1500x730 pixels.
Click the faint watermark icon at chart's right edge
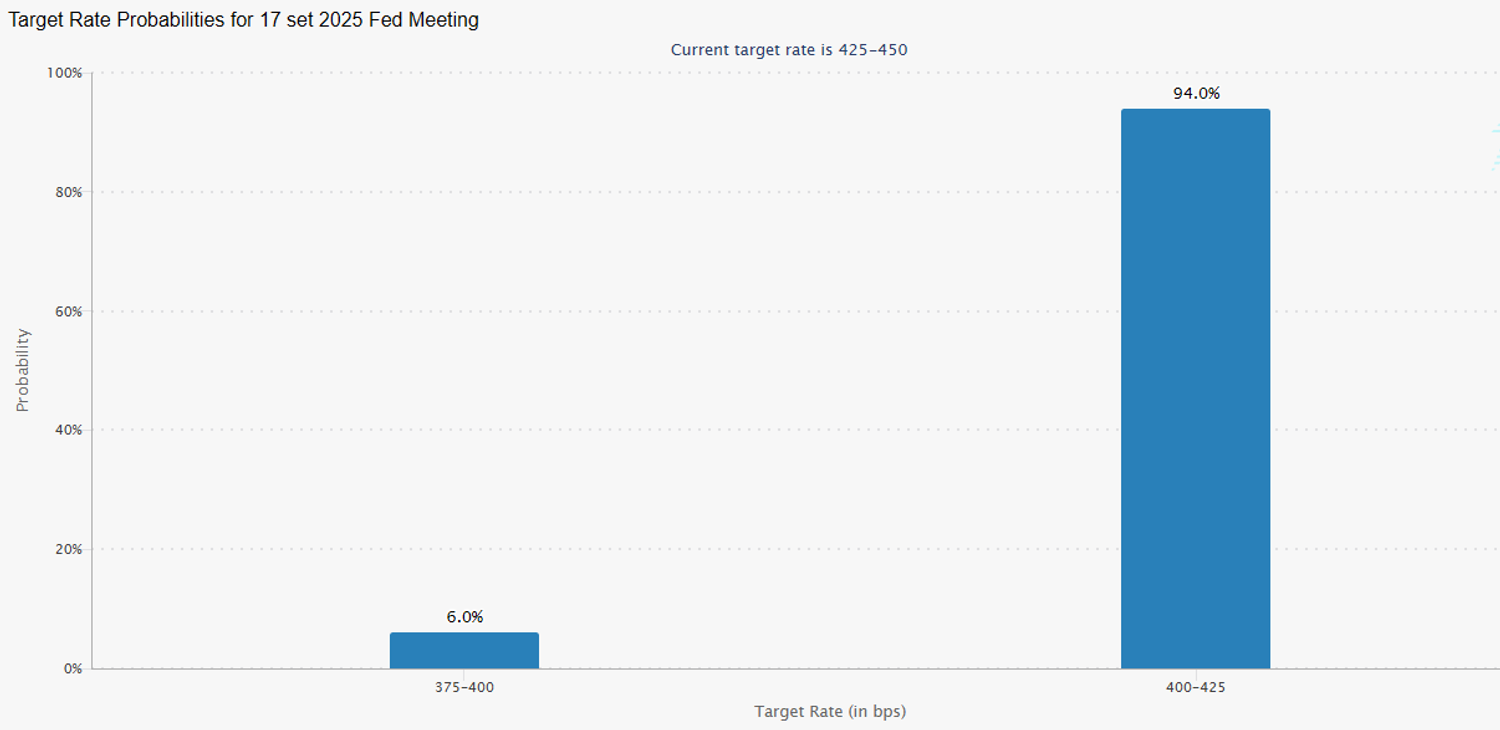click(x=1496, y=145)
